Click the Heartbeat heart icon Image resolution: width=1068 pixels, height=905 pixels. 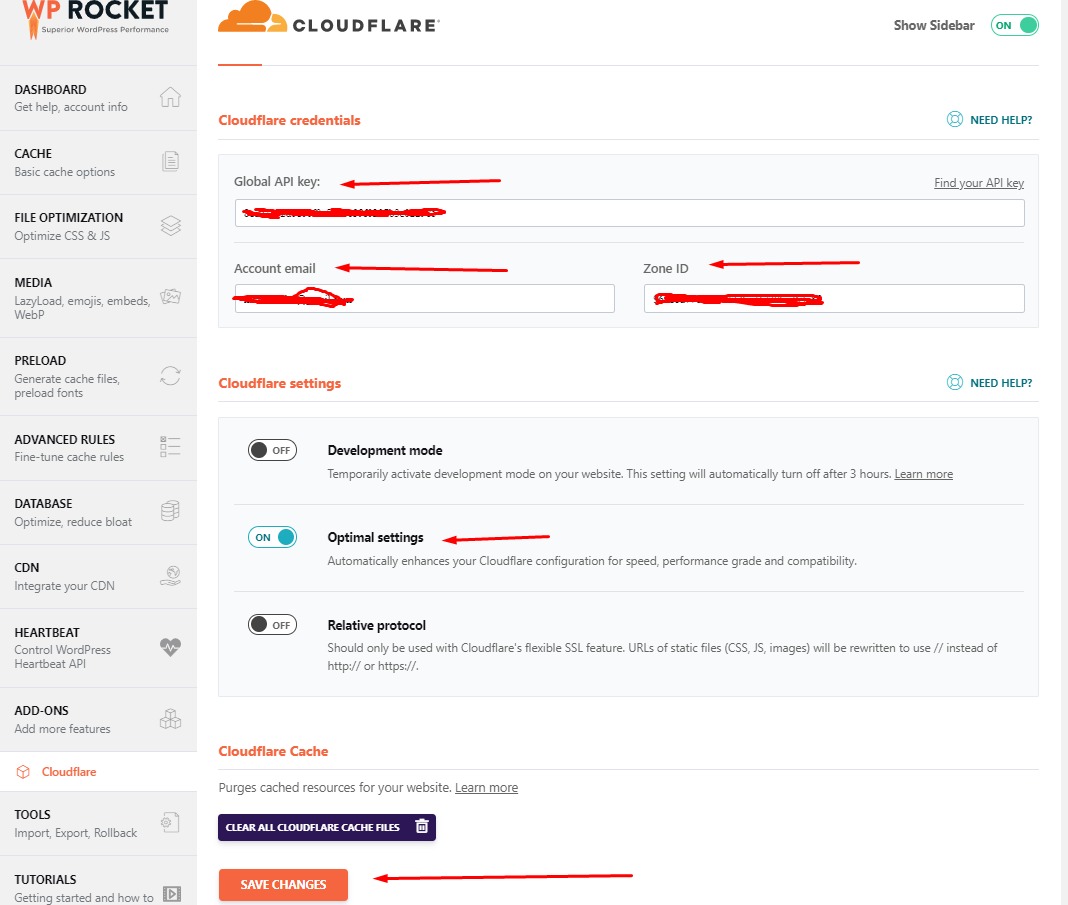click(170, 647)
